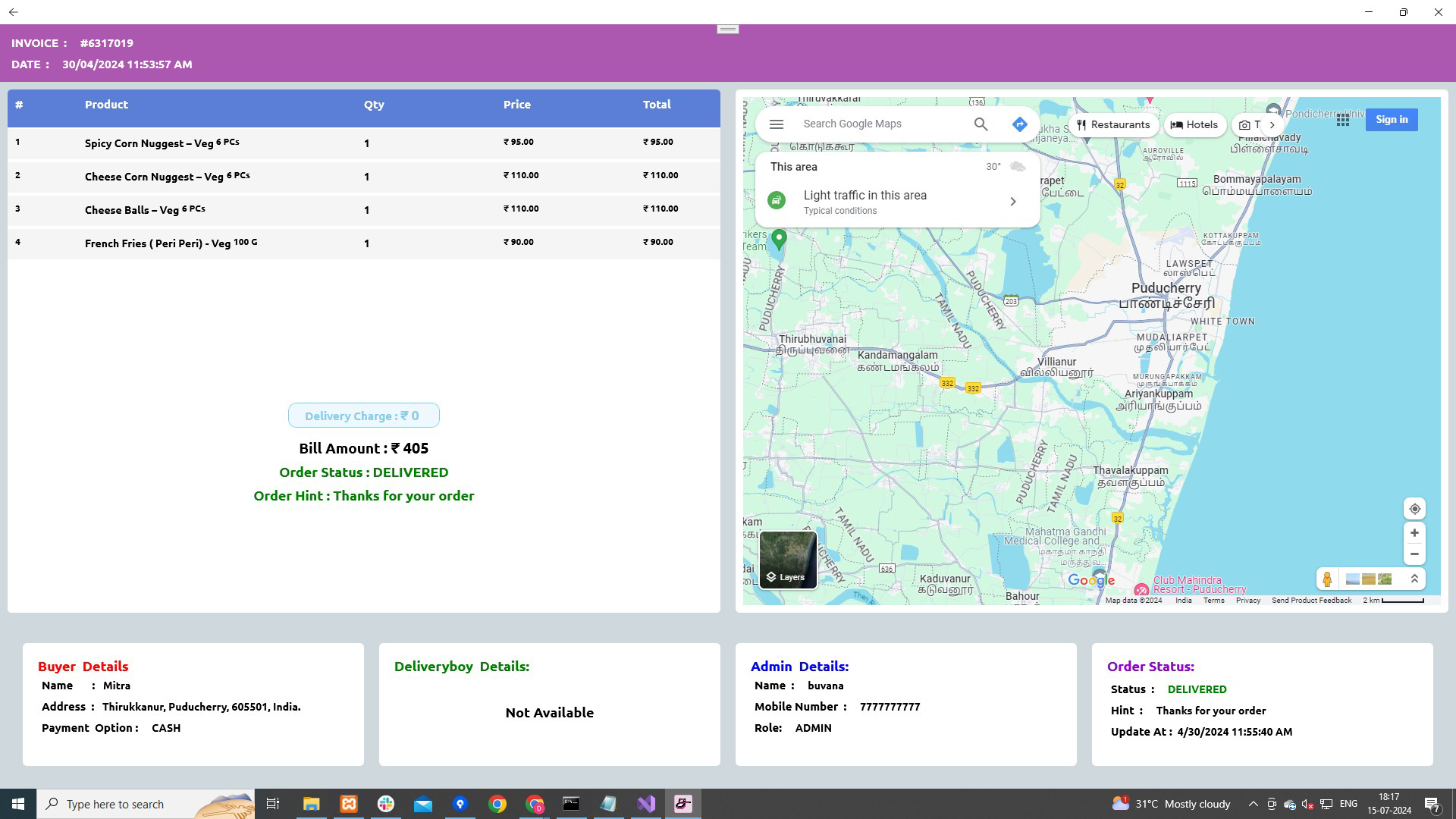Viewport: 1456px width, 819px height.
Task: Select the French Fries (Peri Peri) row
Action: click(x=364, y=243)
